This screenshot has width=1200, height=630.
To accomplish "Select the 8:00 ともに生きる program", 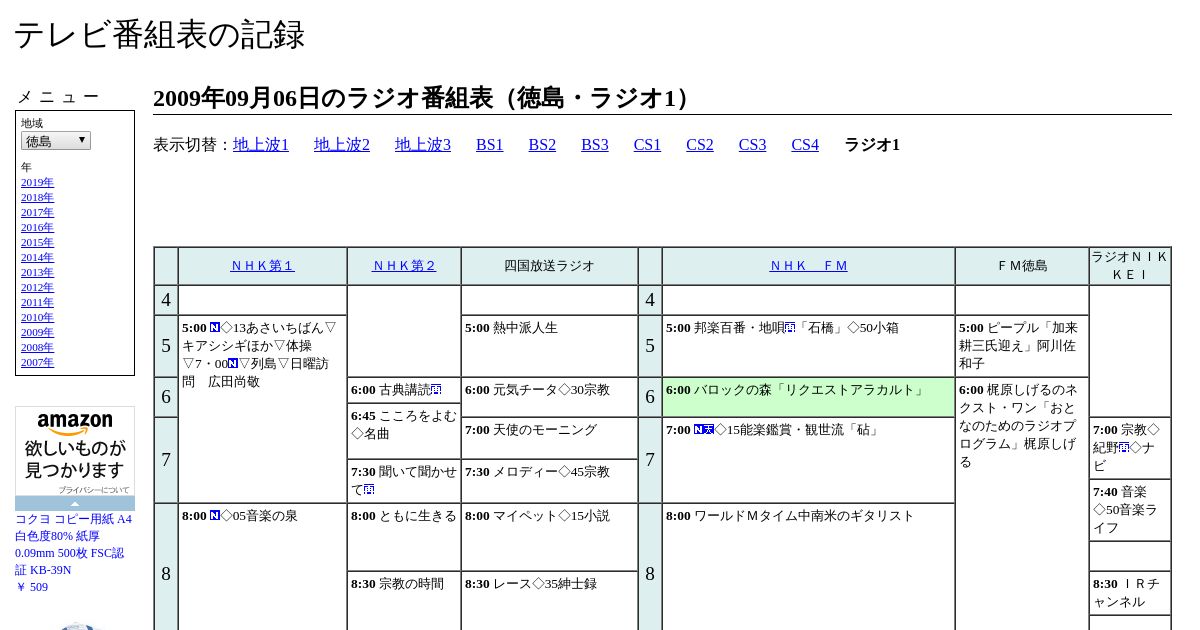I will point(404,537).
